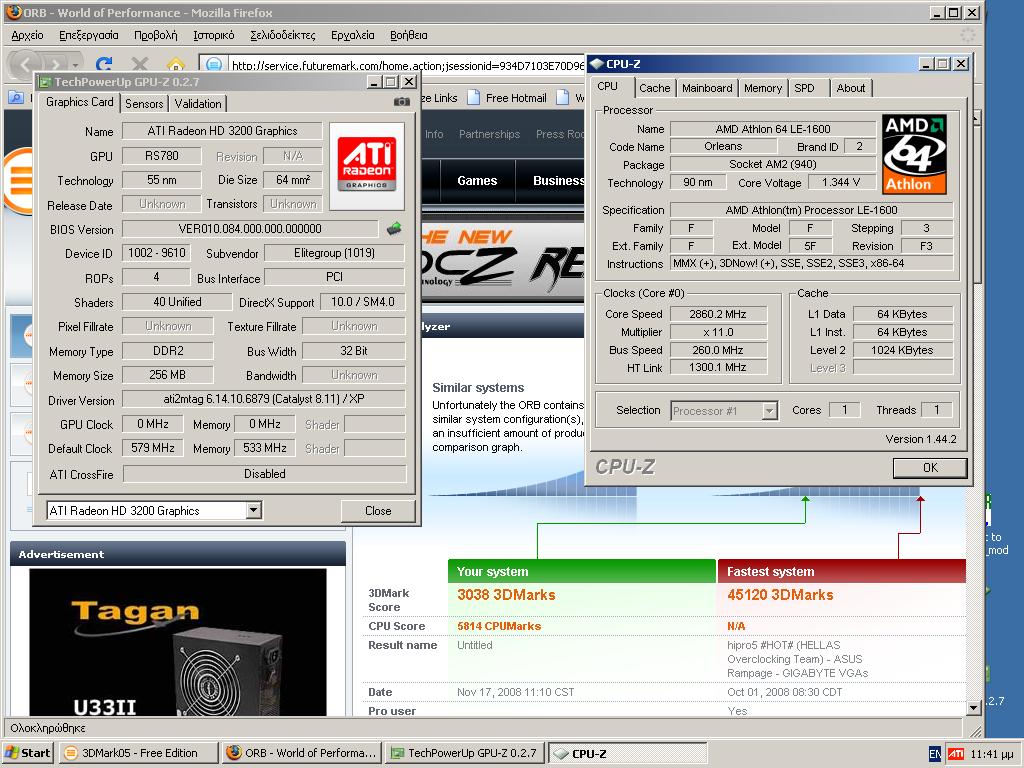
Task: Switch to 3DMark05 Free Edition taskbar item
Action: click(138, 753)
